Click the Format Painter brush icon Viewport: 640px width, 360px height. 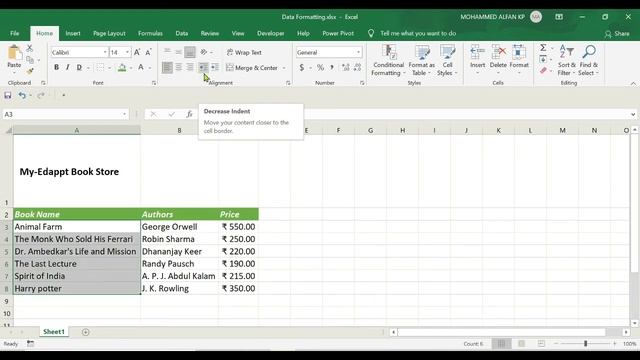click(30, 71)
